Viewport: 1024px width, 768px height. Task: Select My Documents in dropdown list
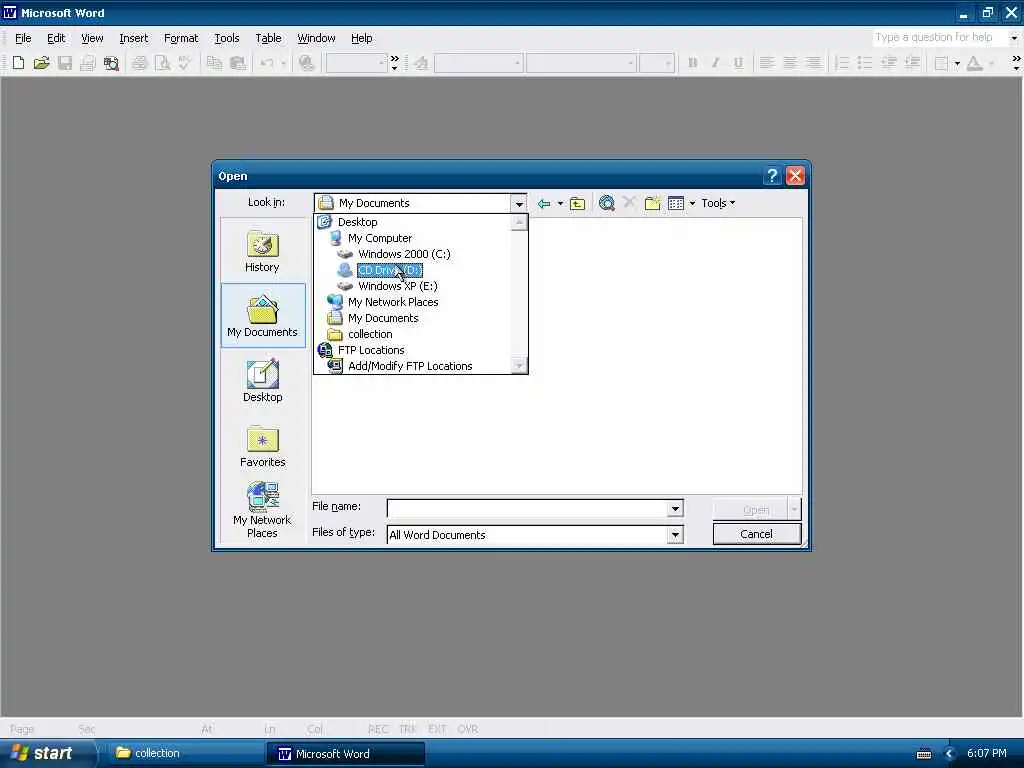click(383, 318)
